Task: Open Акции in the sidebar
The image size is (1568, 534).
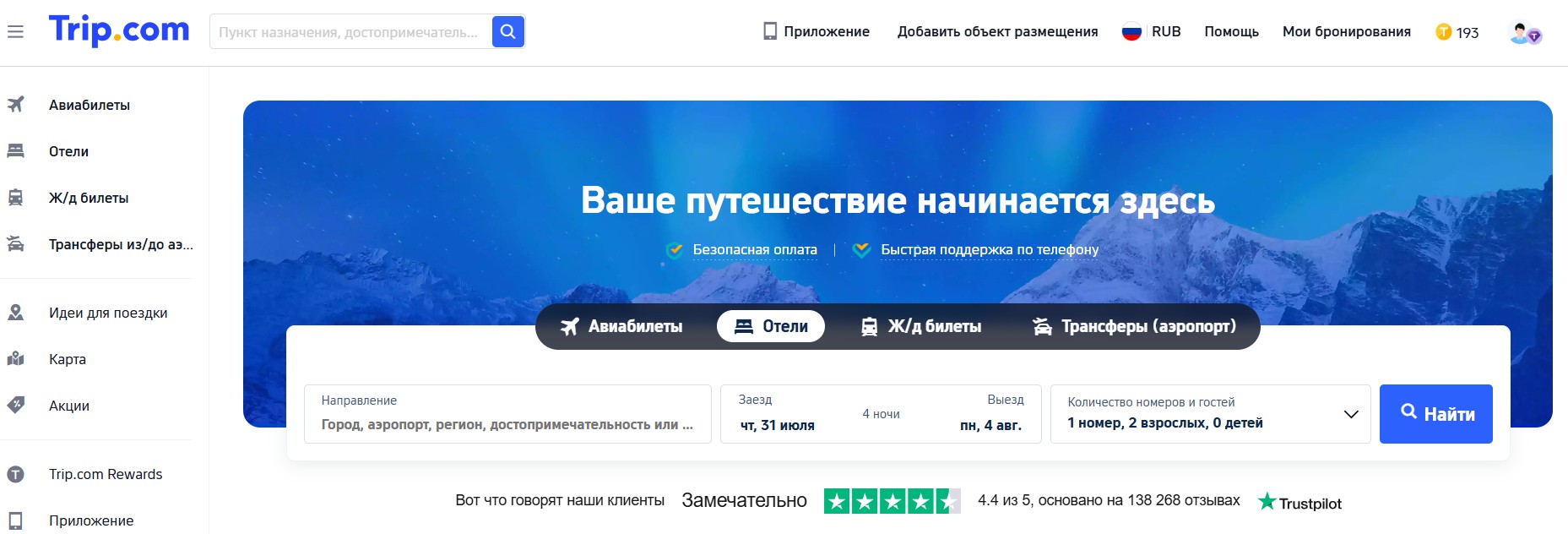Action: 69,406
